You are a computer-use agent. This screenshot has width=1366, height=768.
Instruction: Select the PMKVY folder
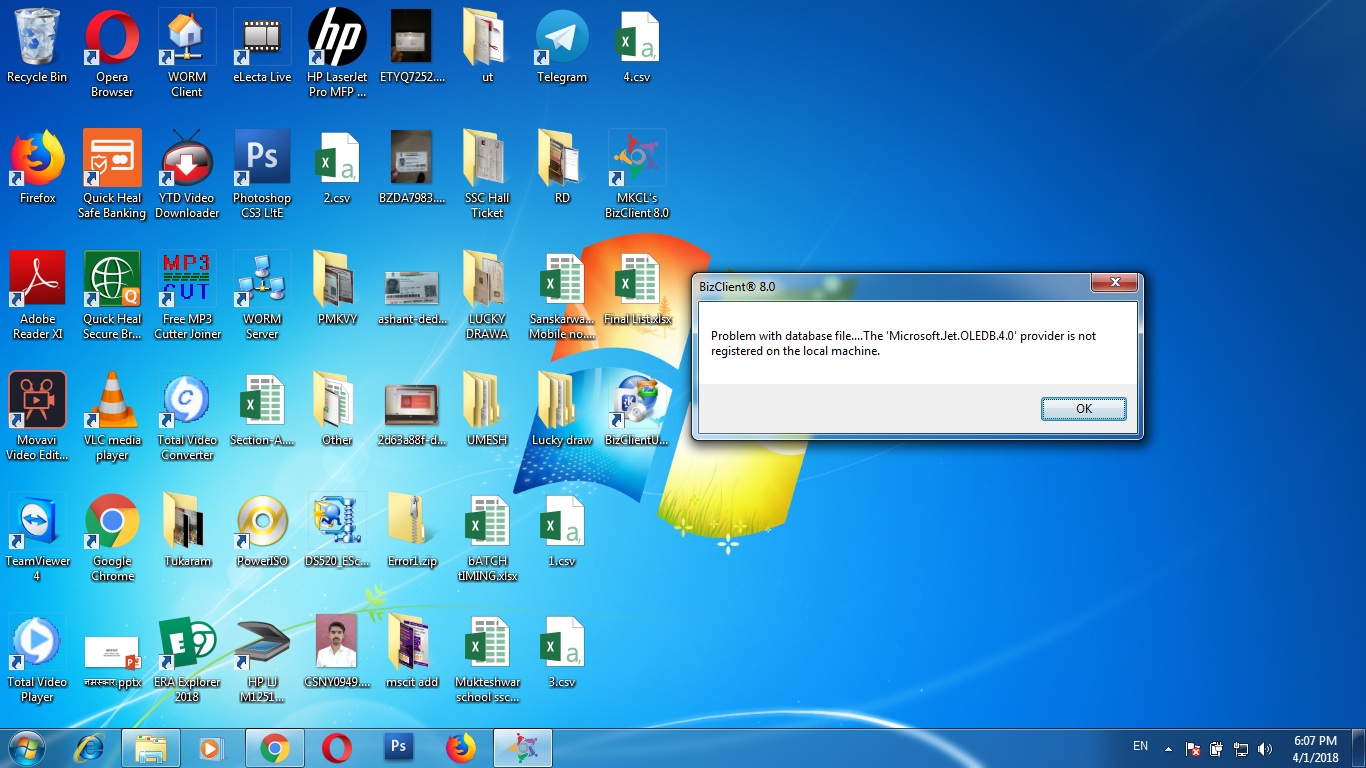pyautogui.click(x=337, y=289)
